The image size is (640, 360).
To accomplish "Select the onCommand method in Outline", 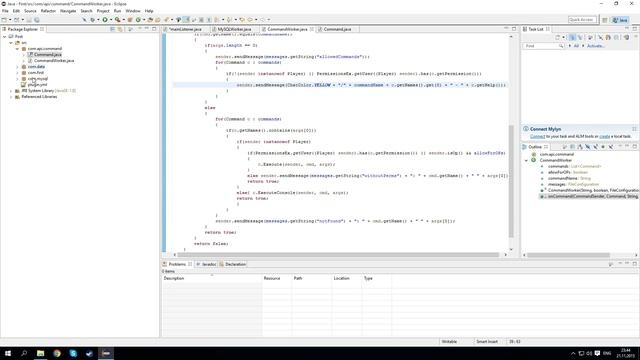I will (x=589, y=196).
